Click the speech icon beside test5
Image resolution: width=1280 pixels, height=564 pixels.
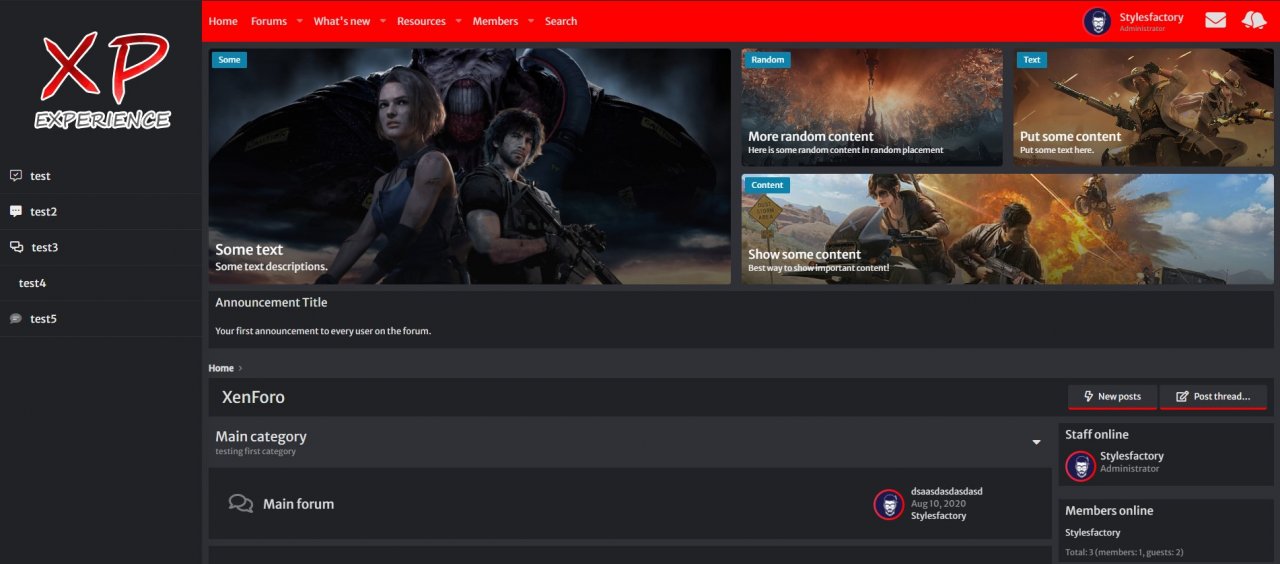click(16, 319)
